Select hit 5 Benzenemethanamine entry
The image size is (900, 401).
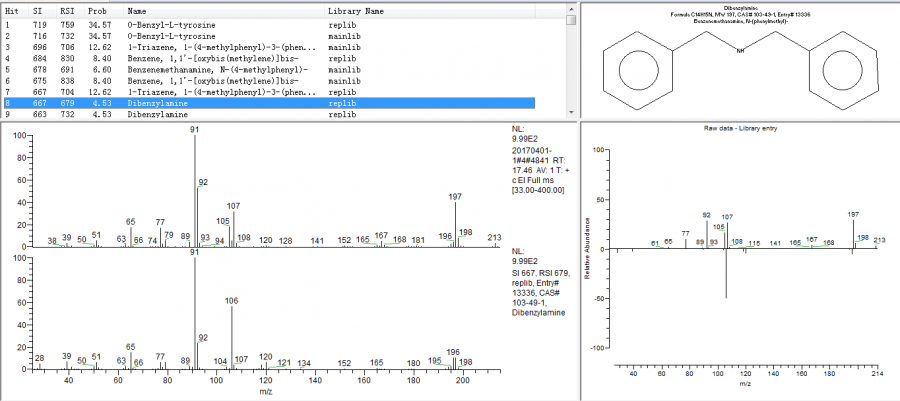pos(180,69)
